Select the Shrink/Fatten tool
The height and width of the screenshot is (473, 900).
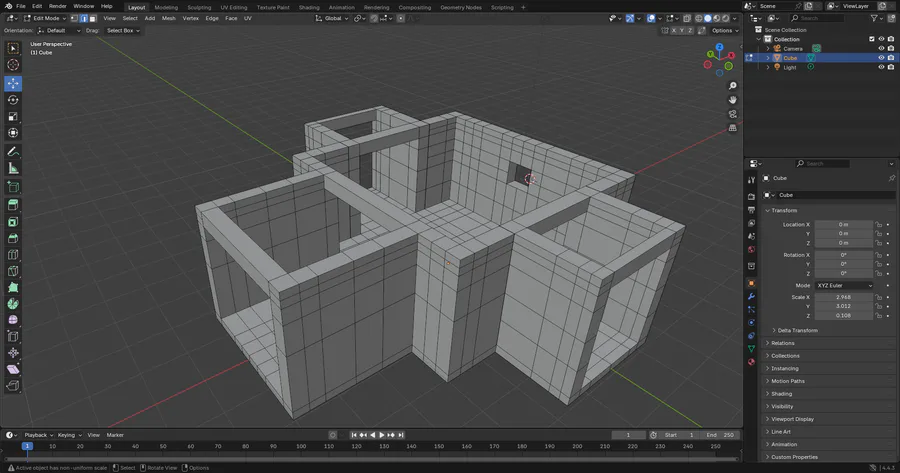pos(13,353)
